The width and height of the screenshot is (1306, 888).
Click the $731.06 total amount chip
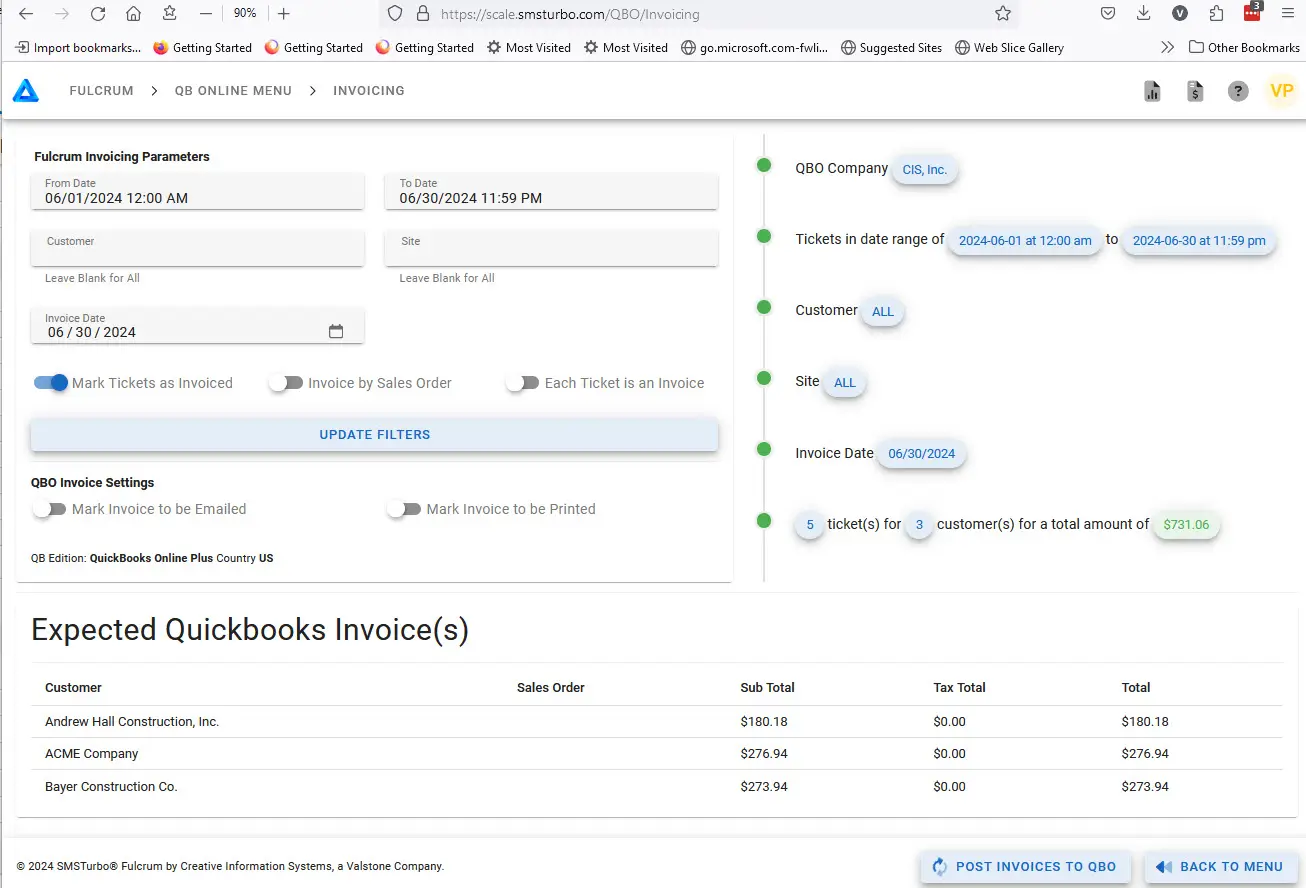(1186, 525)
